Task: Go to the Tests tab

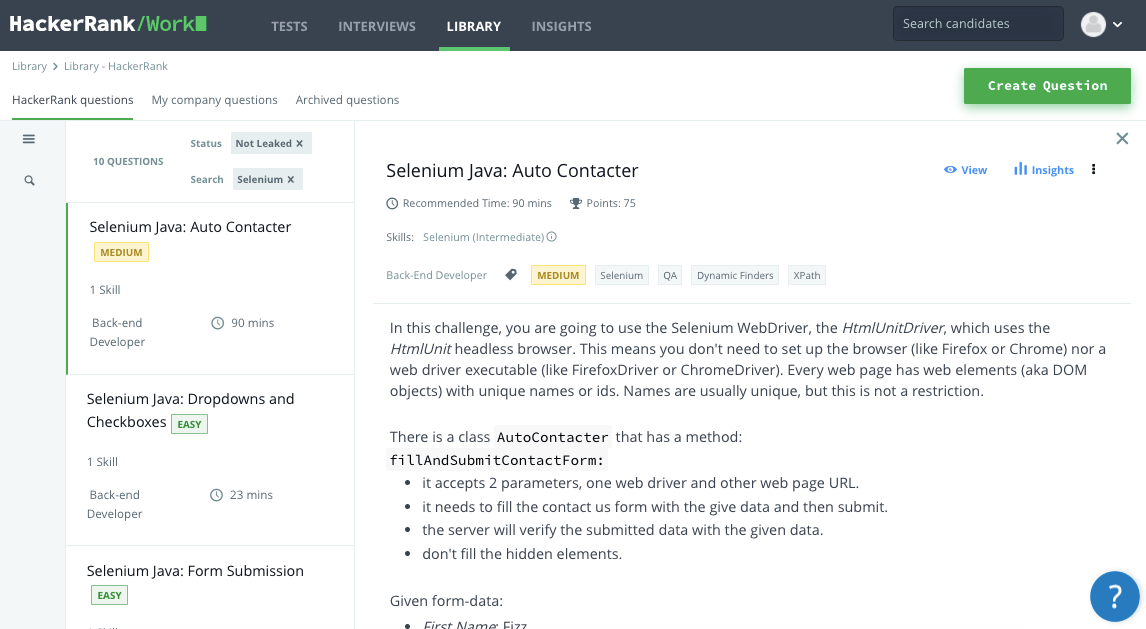Action: pos(289,26)
